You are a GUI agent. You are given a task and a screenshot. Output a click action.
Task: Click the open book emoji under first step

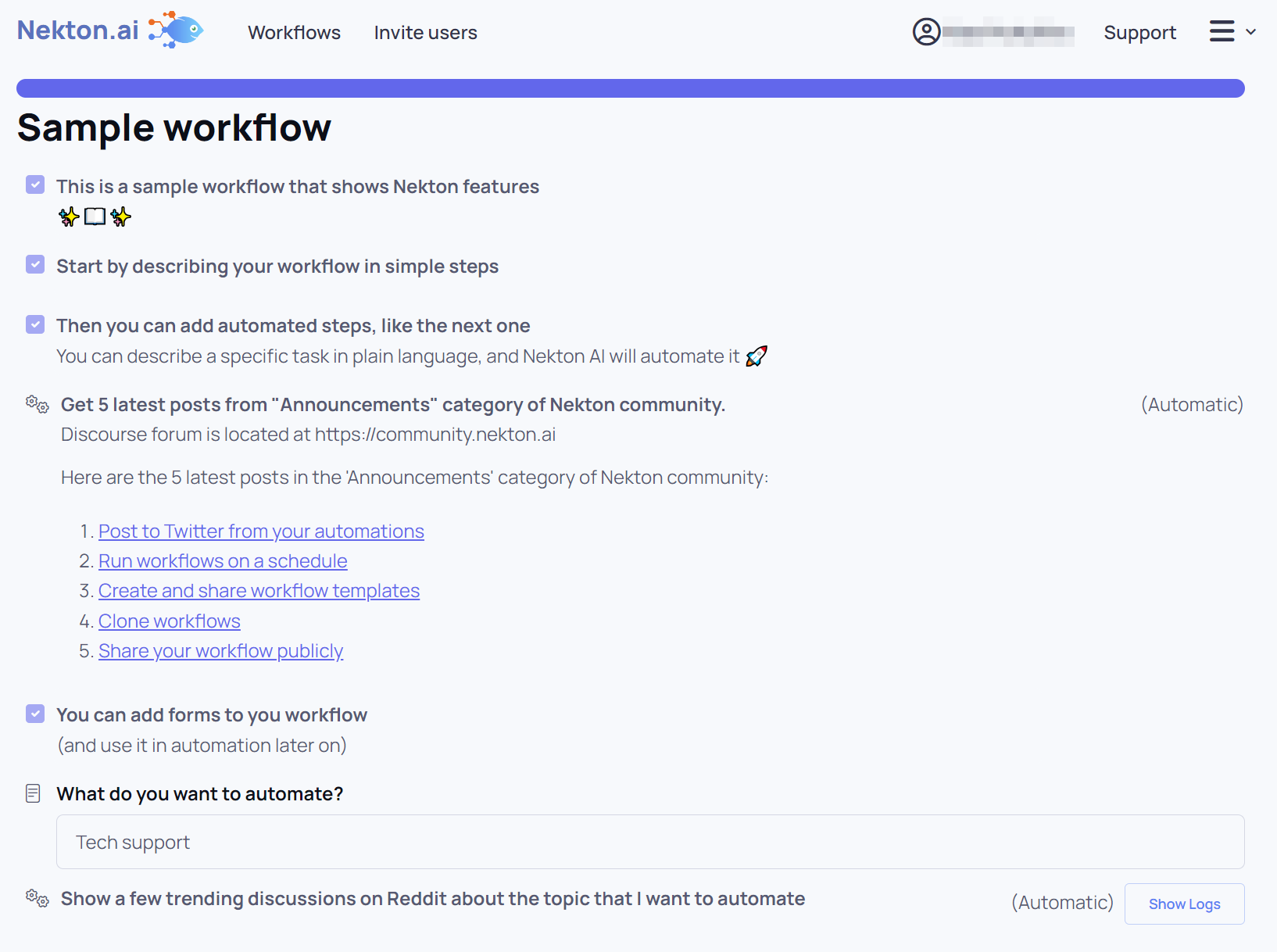[95, 217]
